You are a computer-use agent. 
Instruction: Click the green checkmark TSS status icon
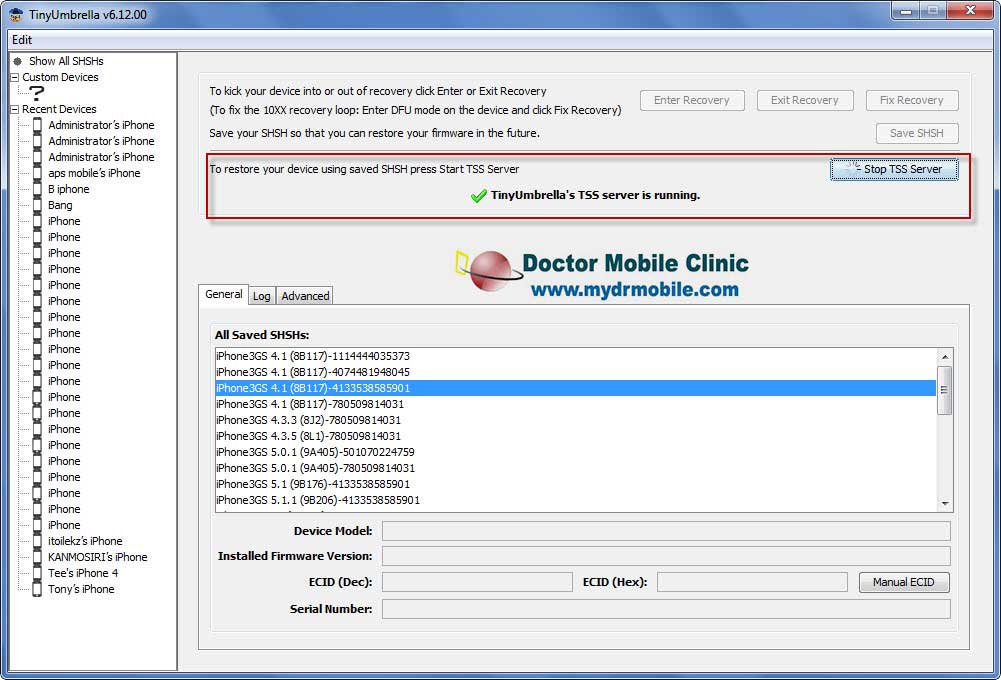(478, 196)
